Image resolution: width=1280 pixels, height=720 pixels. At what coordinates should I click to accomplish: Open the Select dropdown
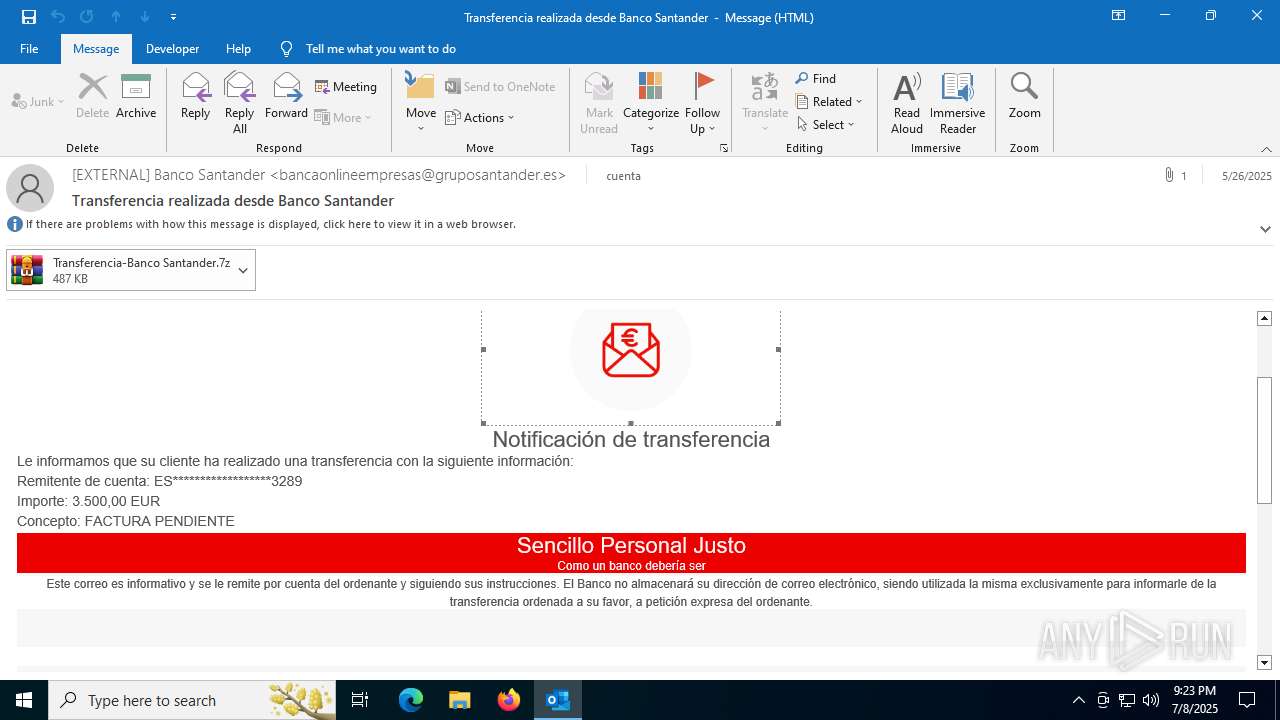[826, 125]
